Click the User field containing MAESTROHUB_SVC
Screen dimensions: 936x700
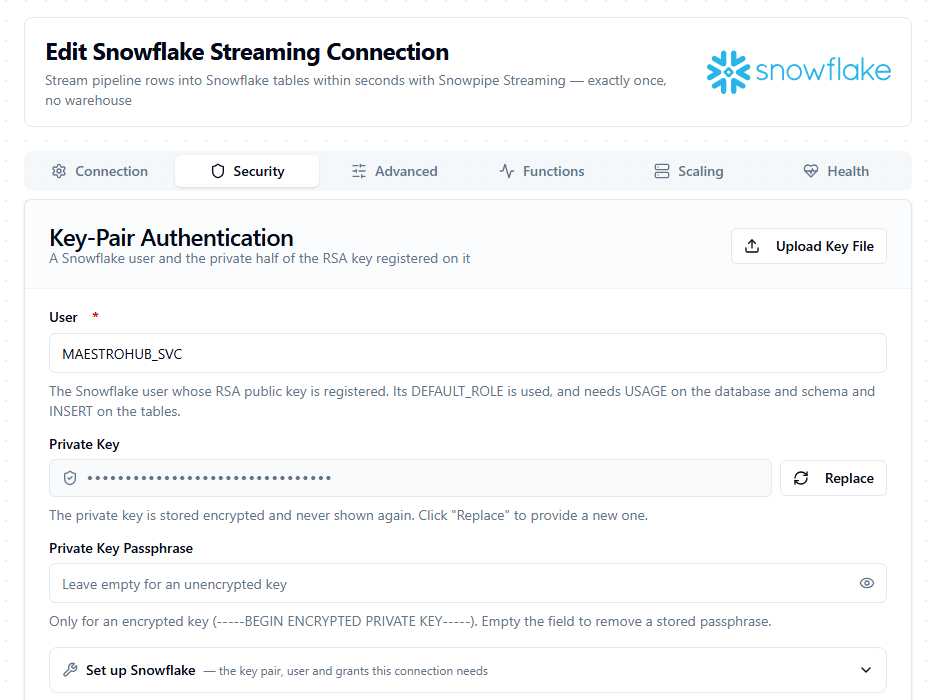click(467, 353)
